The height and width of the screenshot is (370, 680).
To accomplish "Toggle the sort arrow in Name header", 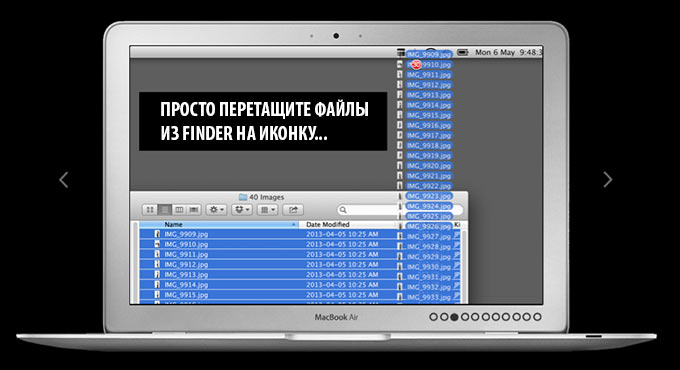I will pyautogui.click(x=294, y=225).
